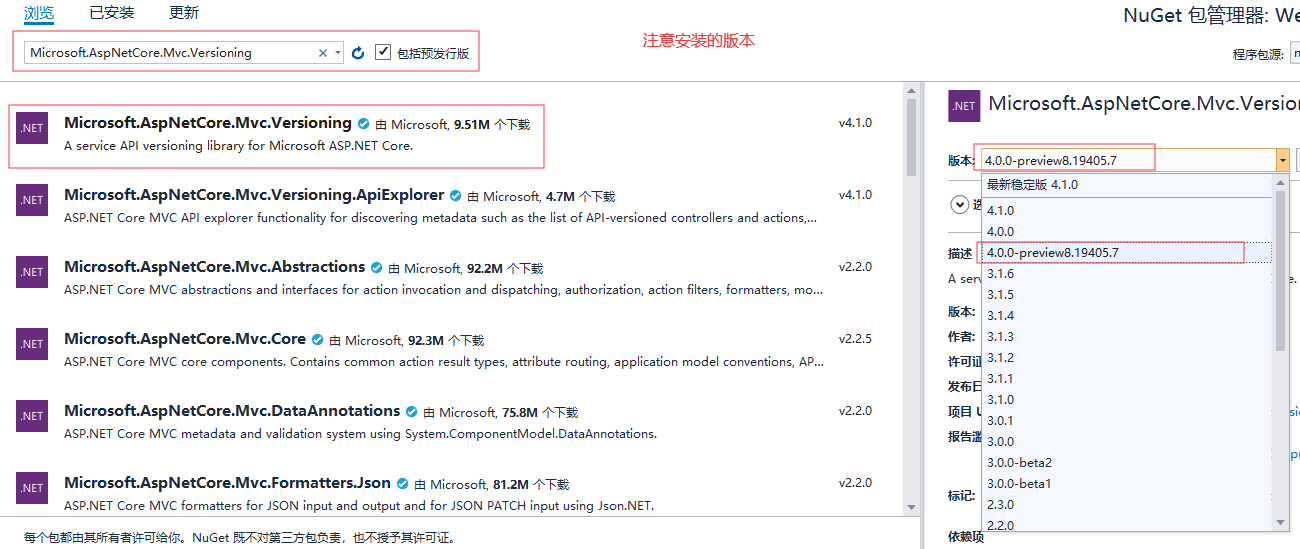The height and width of the screenshot is (549, 1300).
Task: Select version 3.0.0-beta2 from the list
Action: pos(1127,463)
